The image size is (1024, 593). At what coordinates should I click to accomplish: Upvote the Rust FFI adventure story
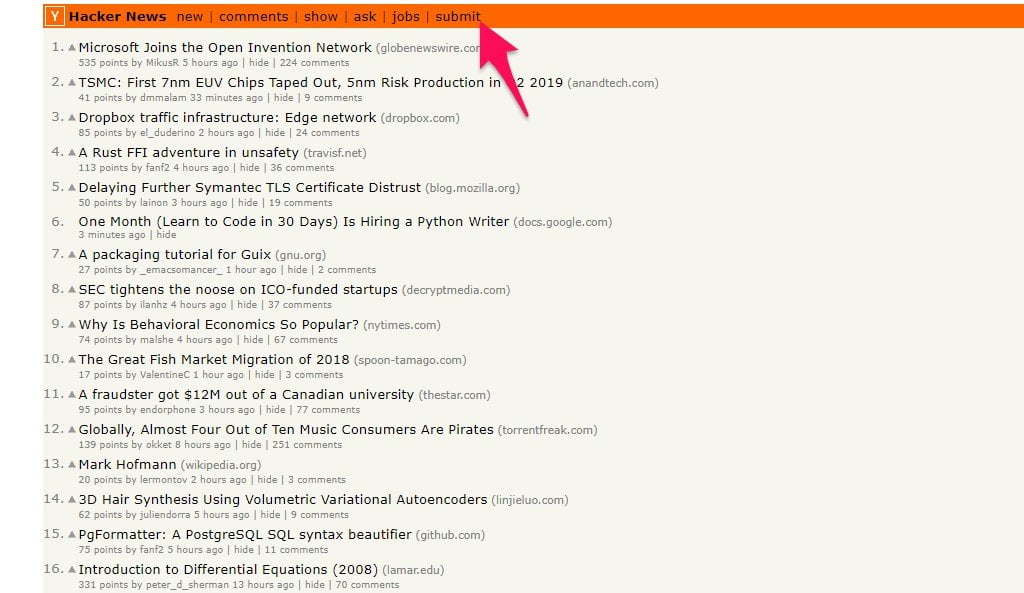72,152
